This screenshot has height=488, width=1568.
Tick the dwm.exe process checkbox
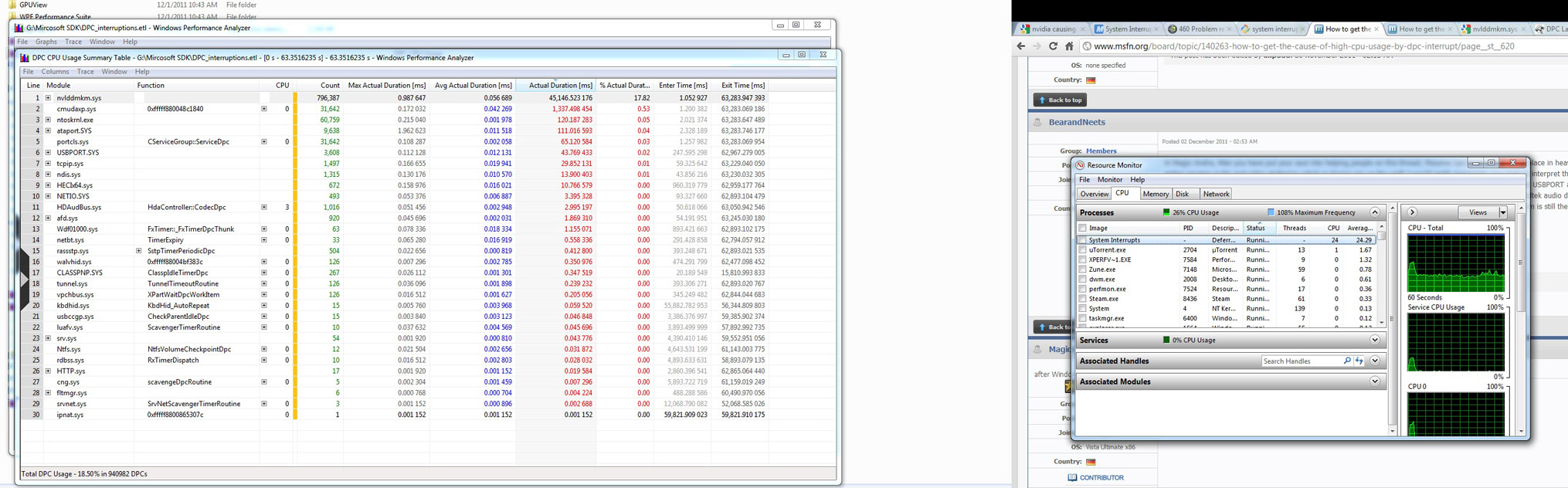click(1082, 280)
